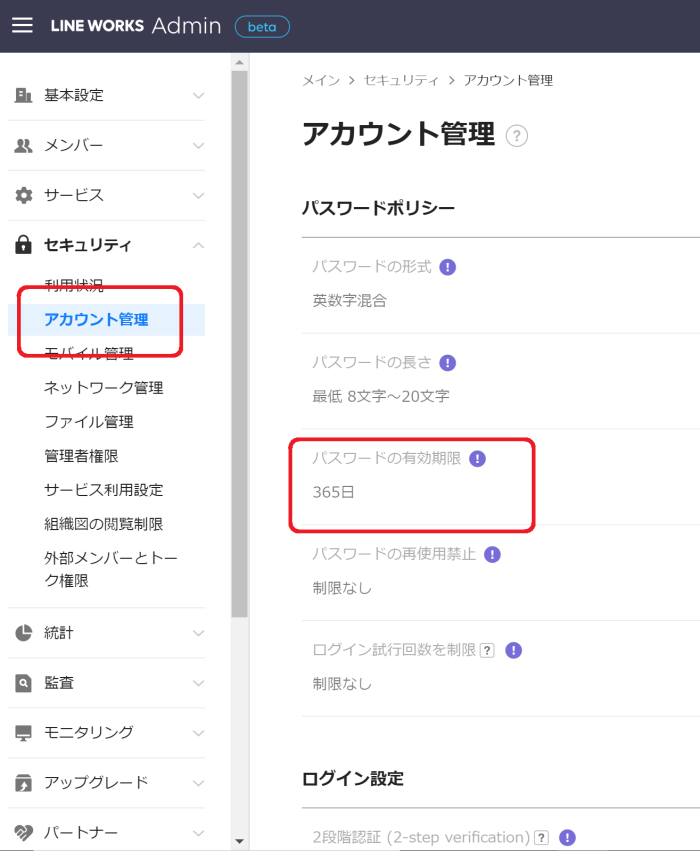Click the メイン breadcrumb link
Screen dimensions: 700x851
(321, 80)
